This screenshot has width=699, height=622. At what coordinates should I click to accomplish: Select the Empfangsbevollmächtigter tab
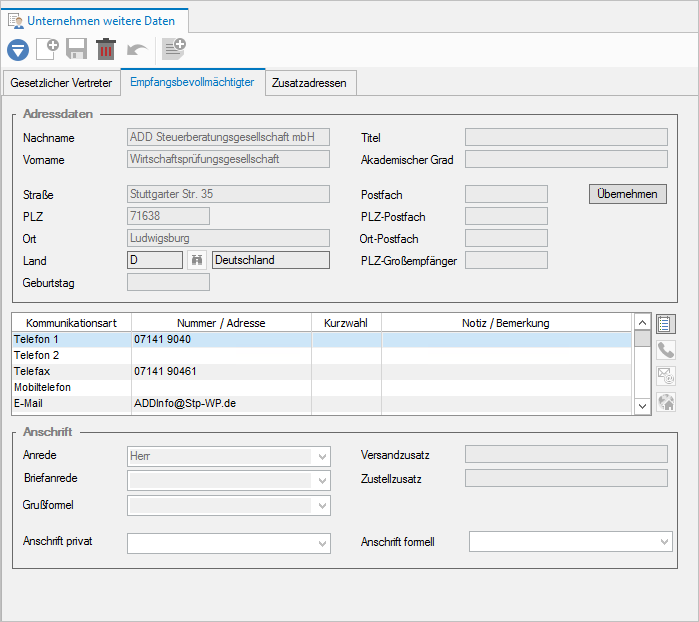coord(193,82)
